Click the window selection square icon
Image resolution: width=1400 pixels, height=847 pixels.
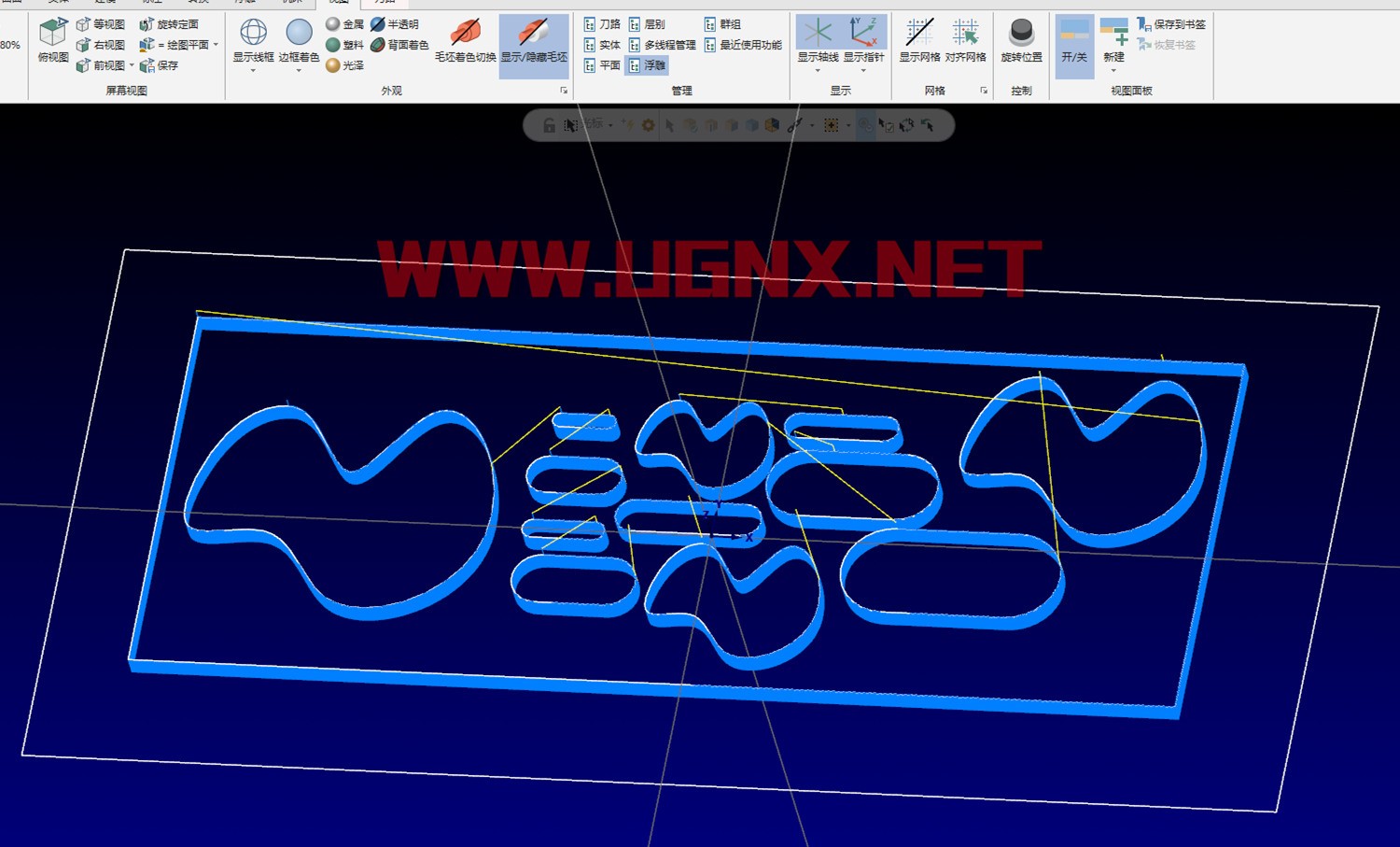[x=831, y=125]
